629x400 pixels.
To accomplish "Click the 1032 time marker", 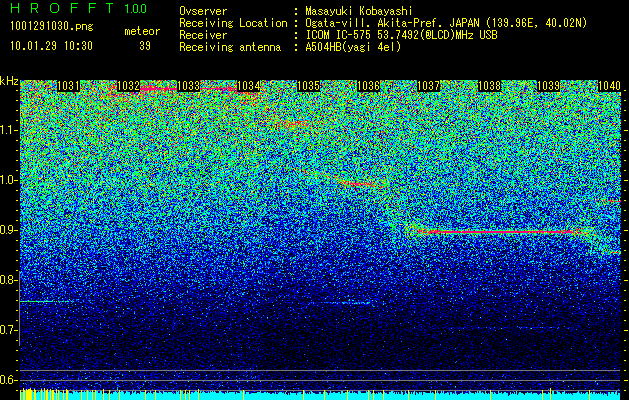I will pyautogui.click(x=128, y=86).
